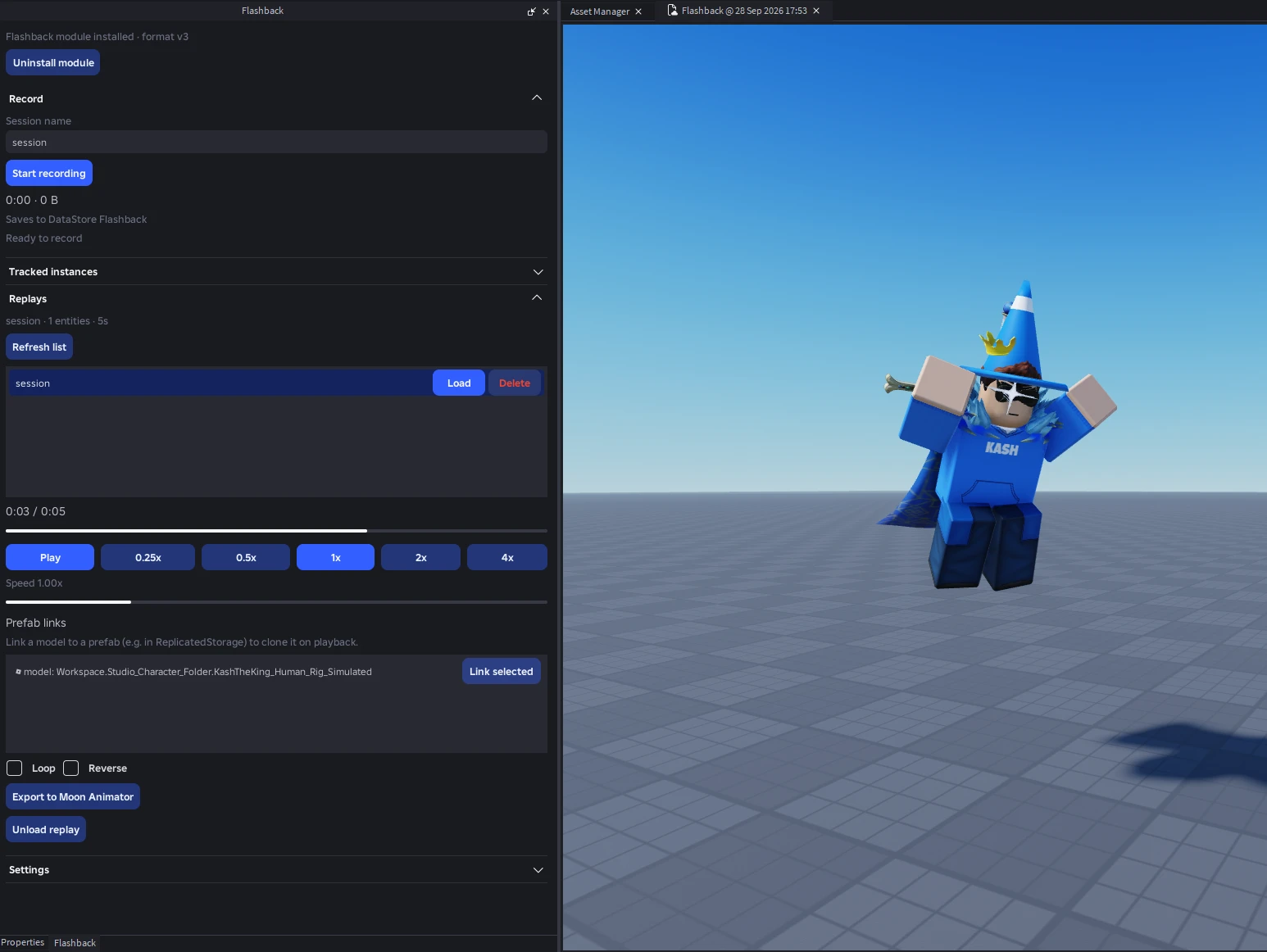
Task: Set playback speed to 0.25x
Action: pos(148,557)
